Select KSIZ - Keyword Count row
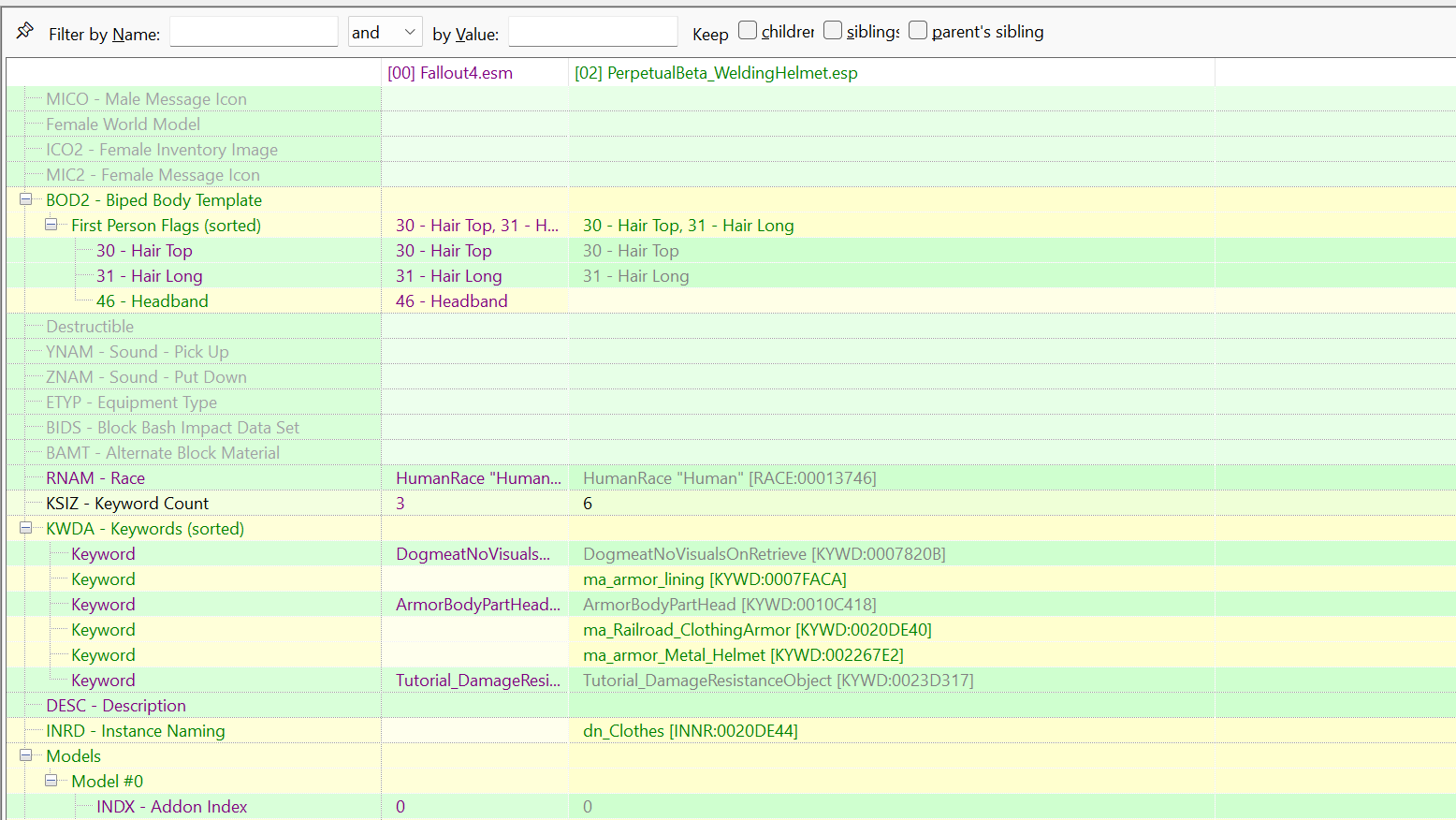Viewport: 1456px width, 820px height. (127, 504)
